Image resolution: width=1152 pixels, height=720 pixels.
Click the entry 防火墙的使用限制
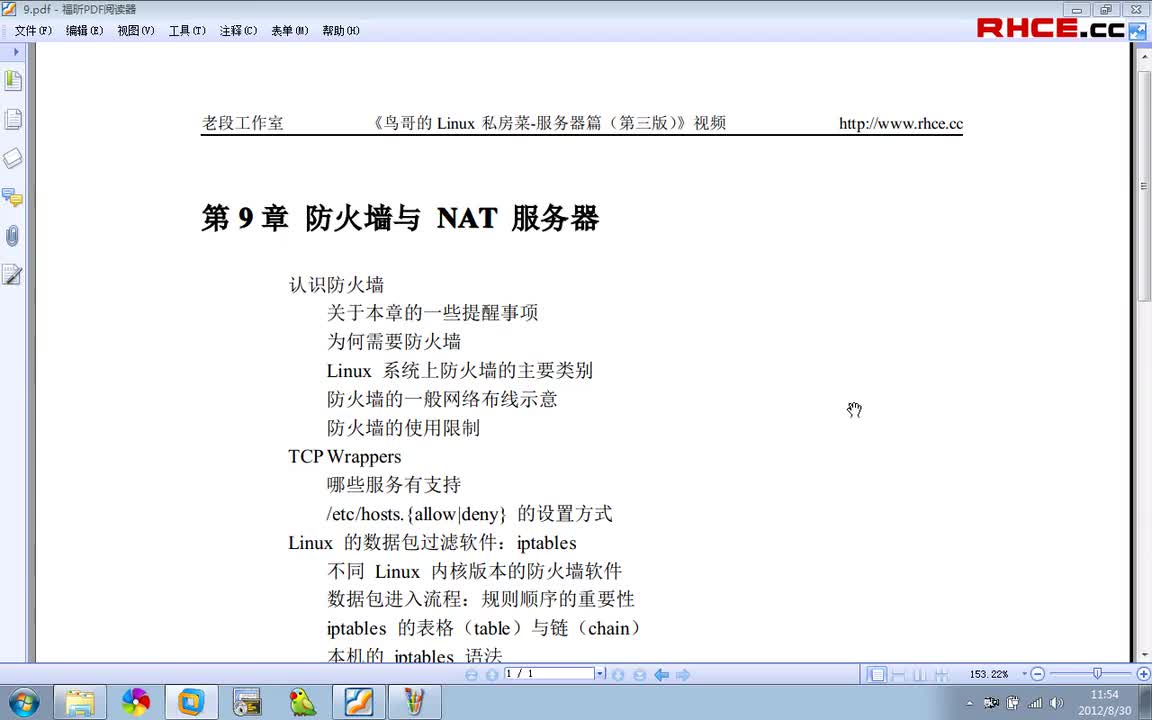[403, 428]
